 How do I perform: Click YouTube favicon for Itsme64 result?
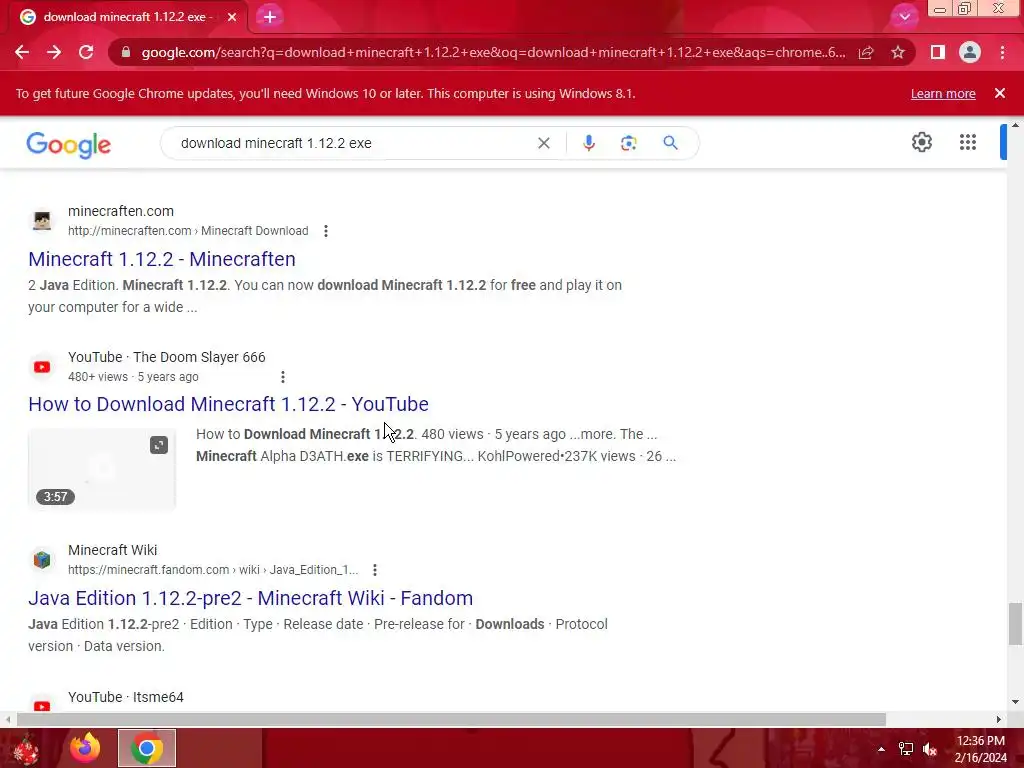click(x=42, y=706)
